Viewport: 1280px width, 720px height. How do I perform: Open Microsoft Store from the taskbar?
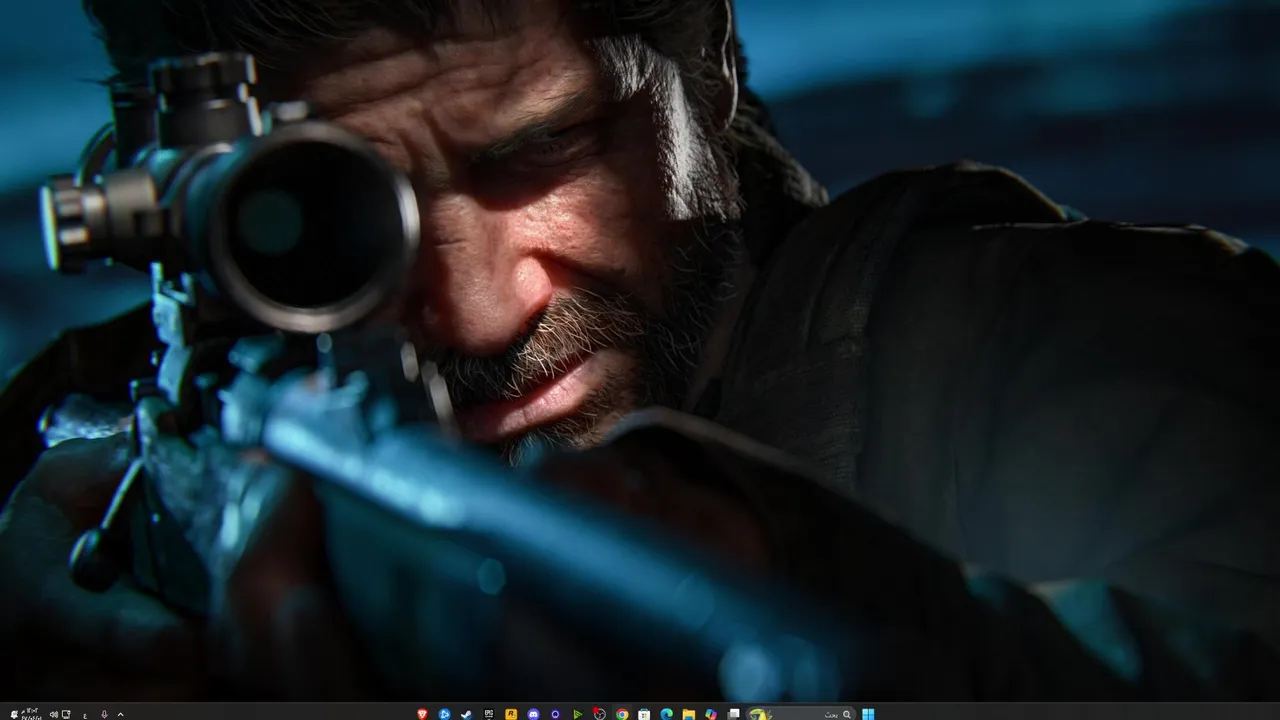644,714
